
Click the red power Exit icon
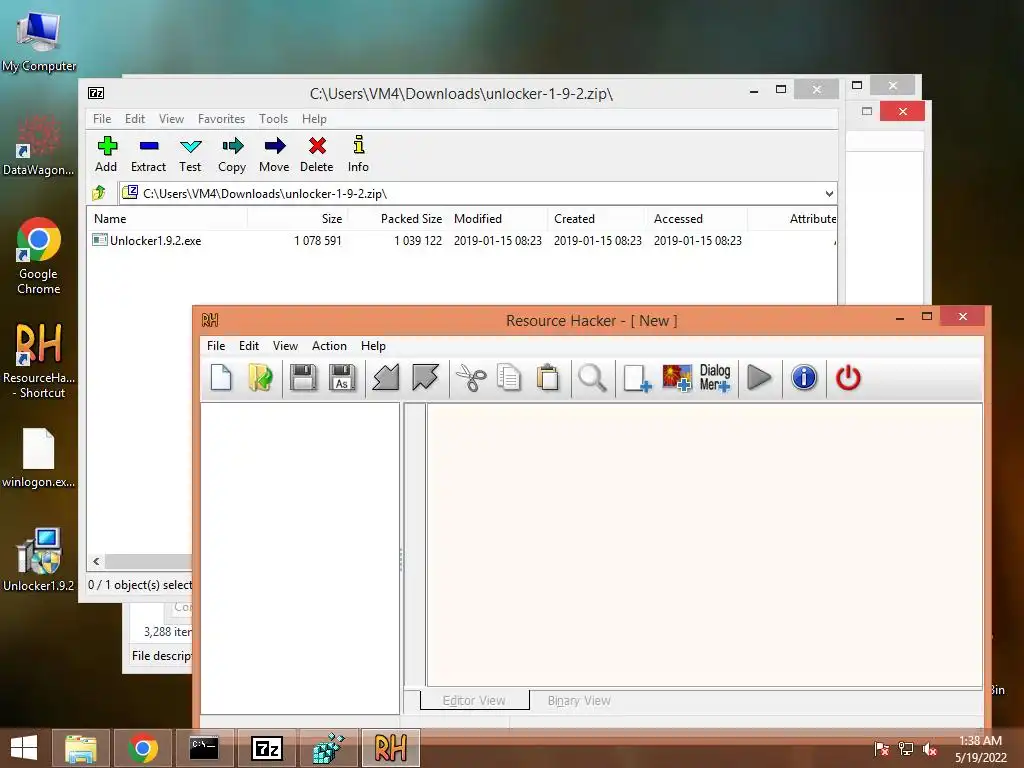click(x=848, y=378)
